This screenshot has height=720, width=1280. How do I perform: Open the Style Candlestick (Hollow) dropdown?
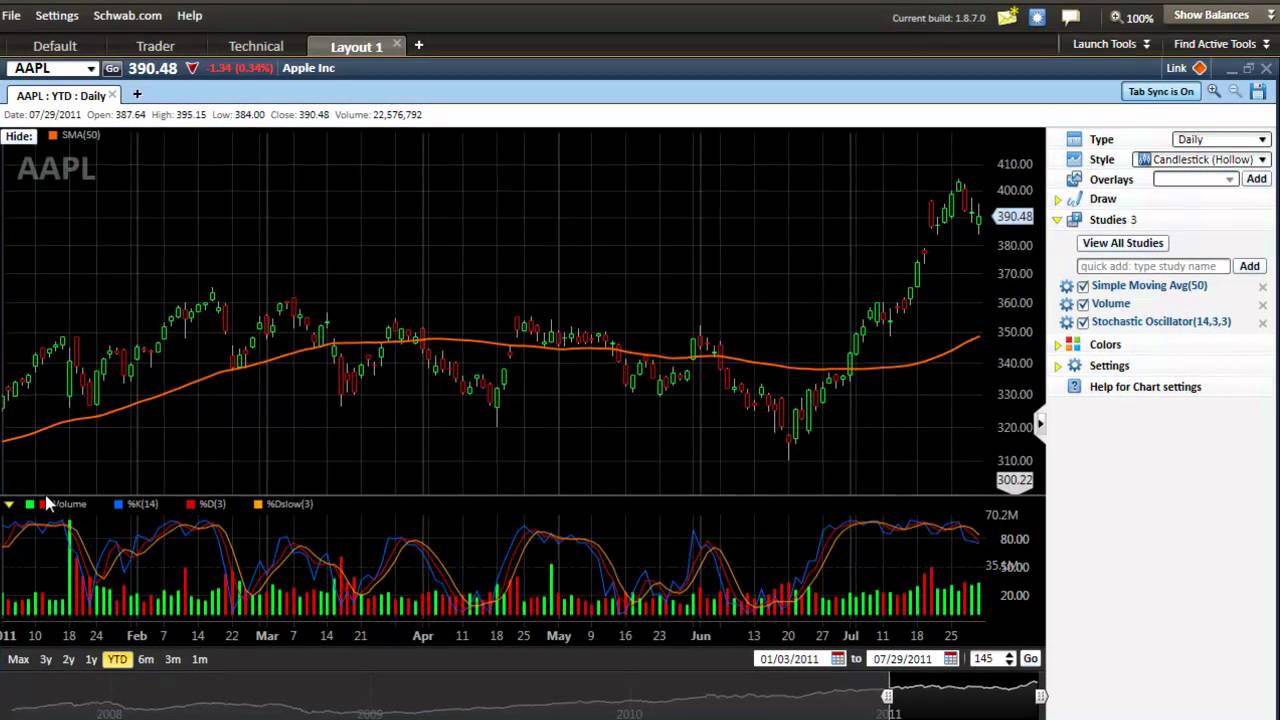coord(1202,159)
